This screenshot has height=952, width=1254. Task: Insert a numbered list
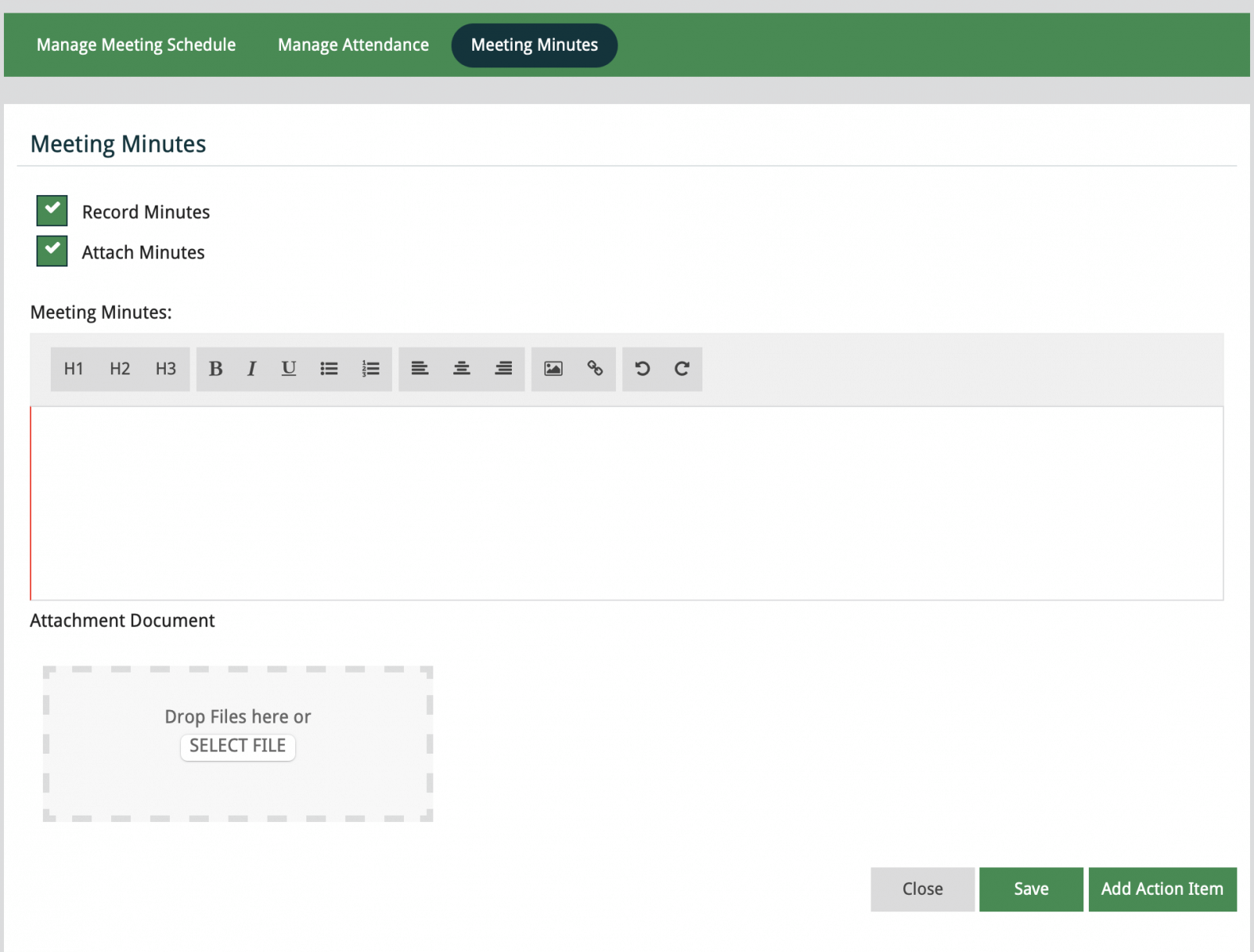pos(371,369)
